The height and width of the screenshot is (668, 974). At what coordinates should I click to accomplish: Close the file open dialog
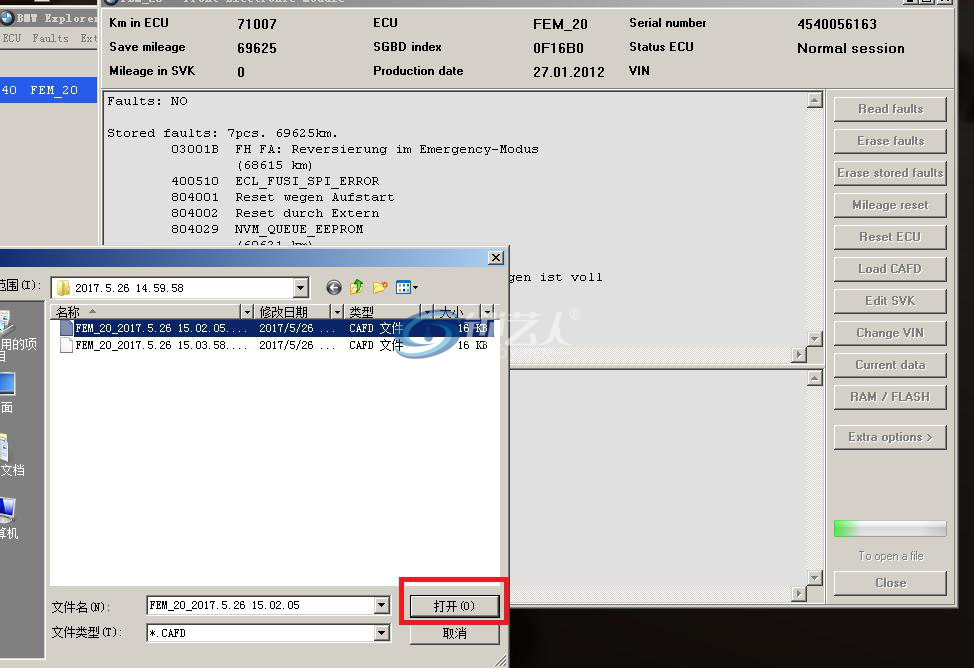496,257
